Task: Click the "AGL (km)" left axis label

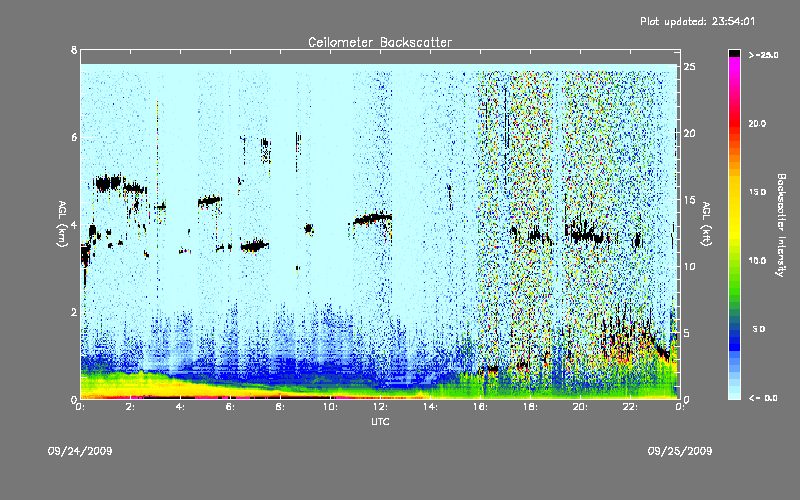Action: pyautogui.click(x=62, y=224)
